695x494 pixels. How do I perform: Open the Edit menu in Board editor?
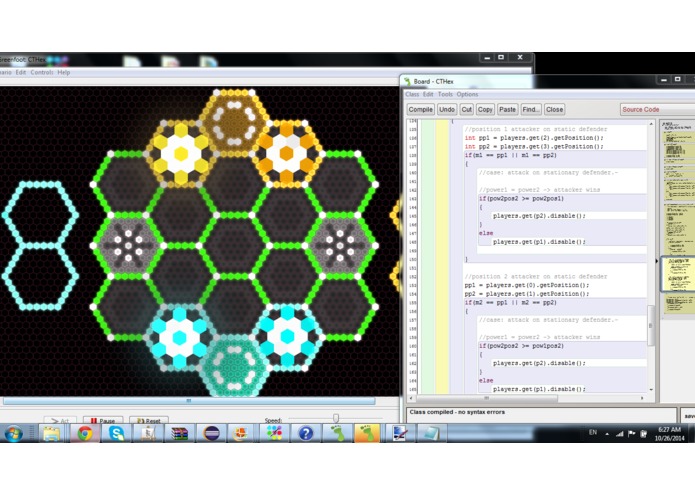tap(428, 94)
